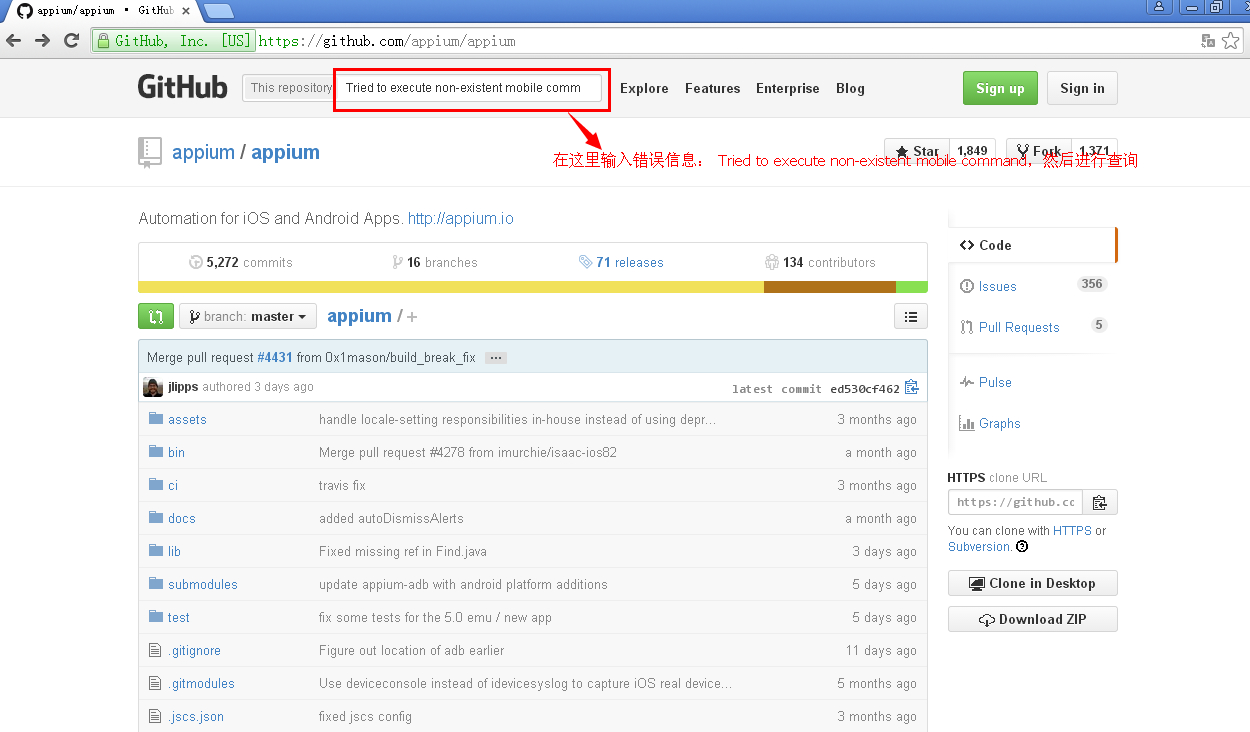Open pull request #4431 link

[275, 357]
